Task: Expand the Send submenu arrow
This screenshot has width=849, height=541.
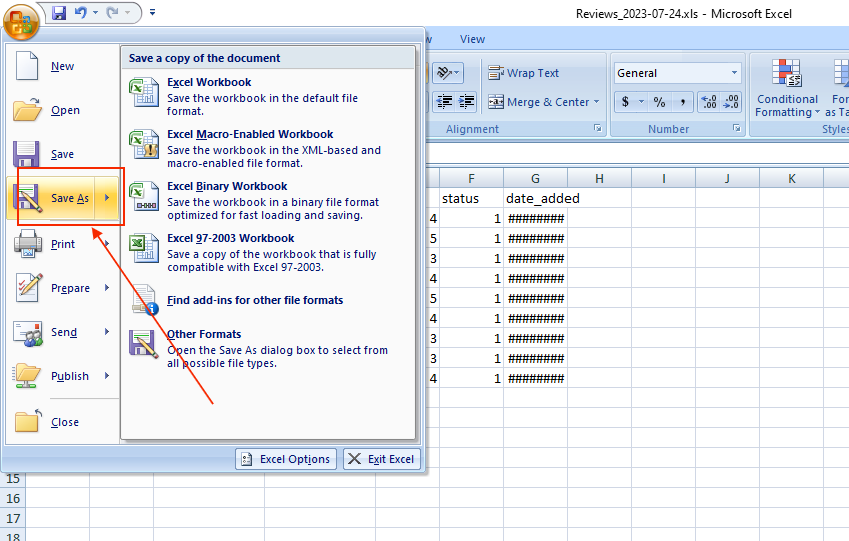Action: pos(107,331)
